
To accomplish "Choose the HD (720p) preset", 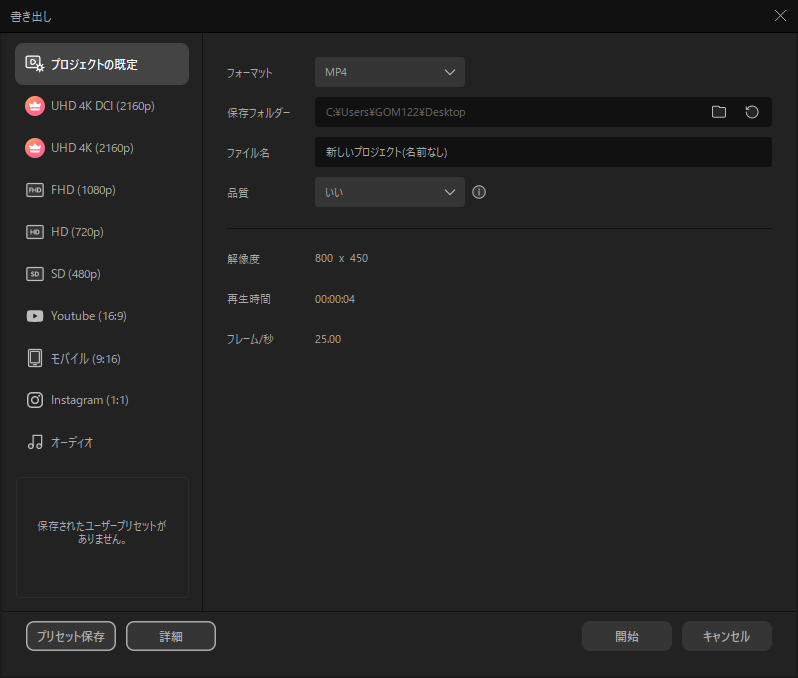I will (77, 232).
